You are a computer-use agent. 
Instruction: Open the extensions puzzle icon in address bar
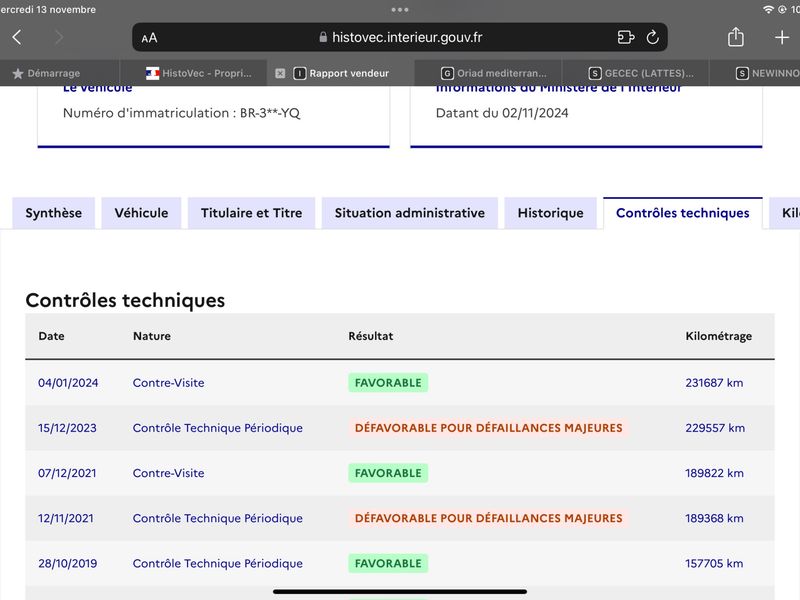point(626,37)
